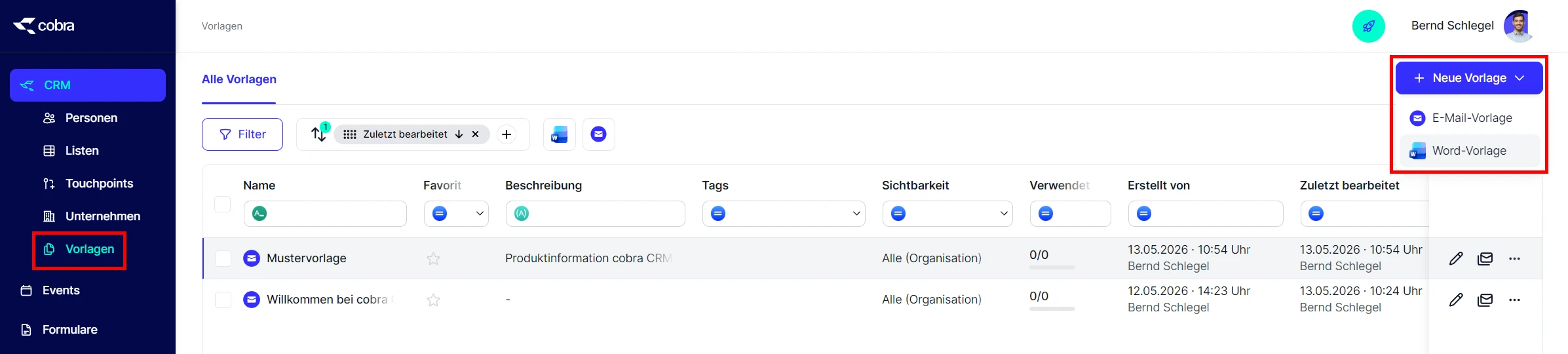Click Willkommen bei cobra type icon
1568x354 pixels.
tap(252, 300)
